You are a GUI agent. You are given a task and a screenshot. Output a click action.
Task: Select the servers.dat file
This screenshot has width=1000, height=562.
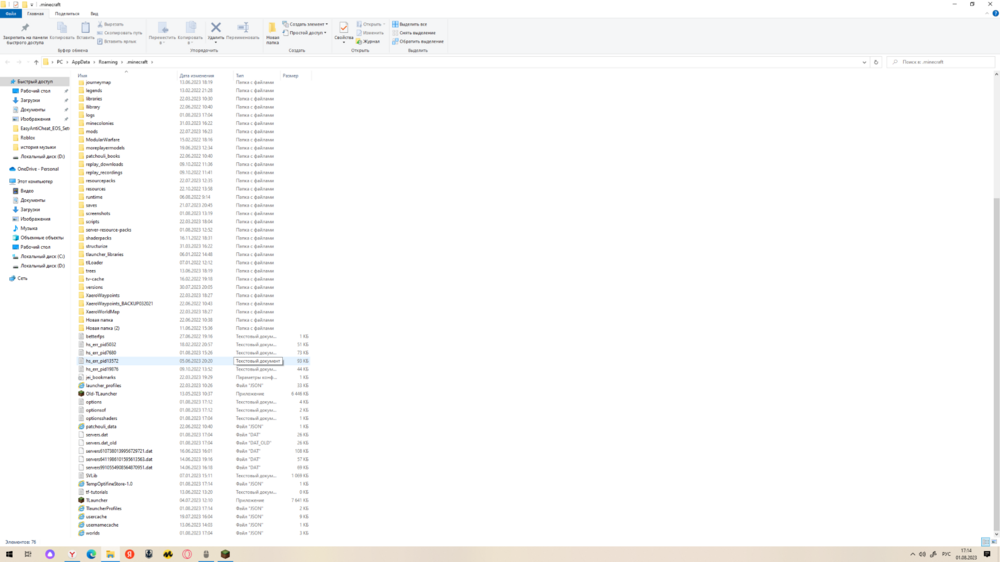pyautogui.click(x=97, y=434)
